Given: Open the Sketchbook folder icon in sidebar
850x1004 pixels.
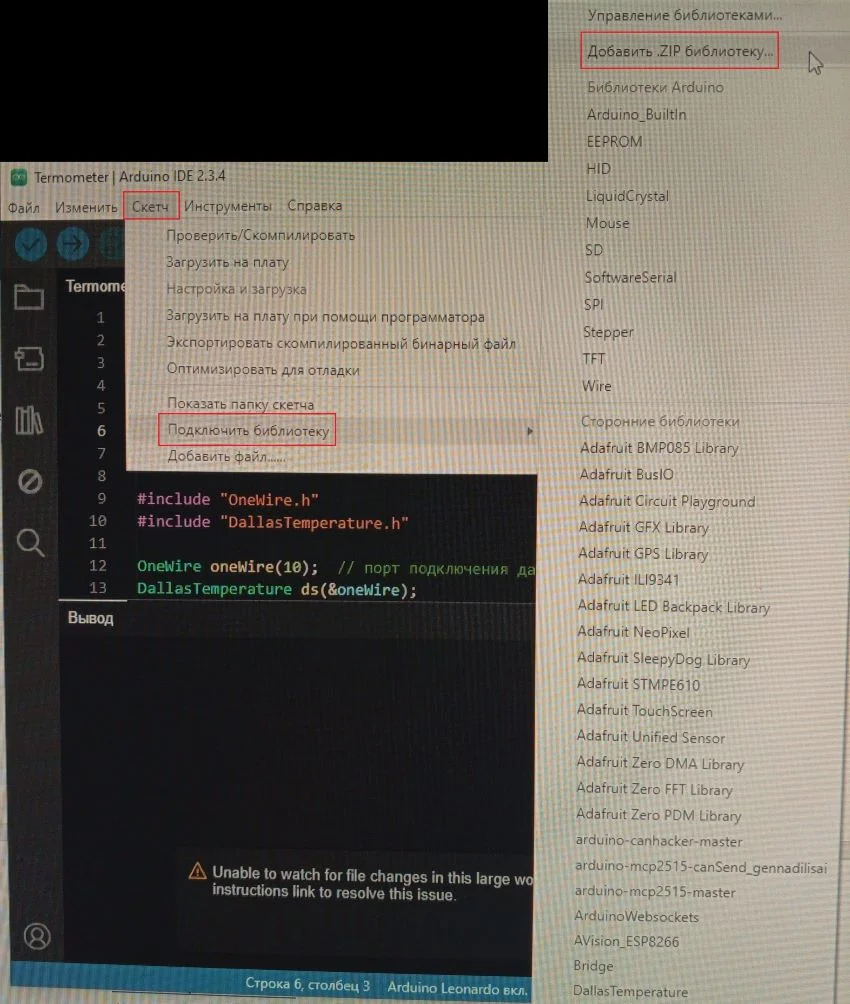Looking at the screenshot, I should click(x=30, y=297).
